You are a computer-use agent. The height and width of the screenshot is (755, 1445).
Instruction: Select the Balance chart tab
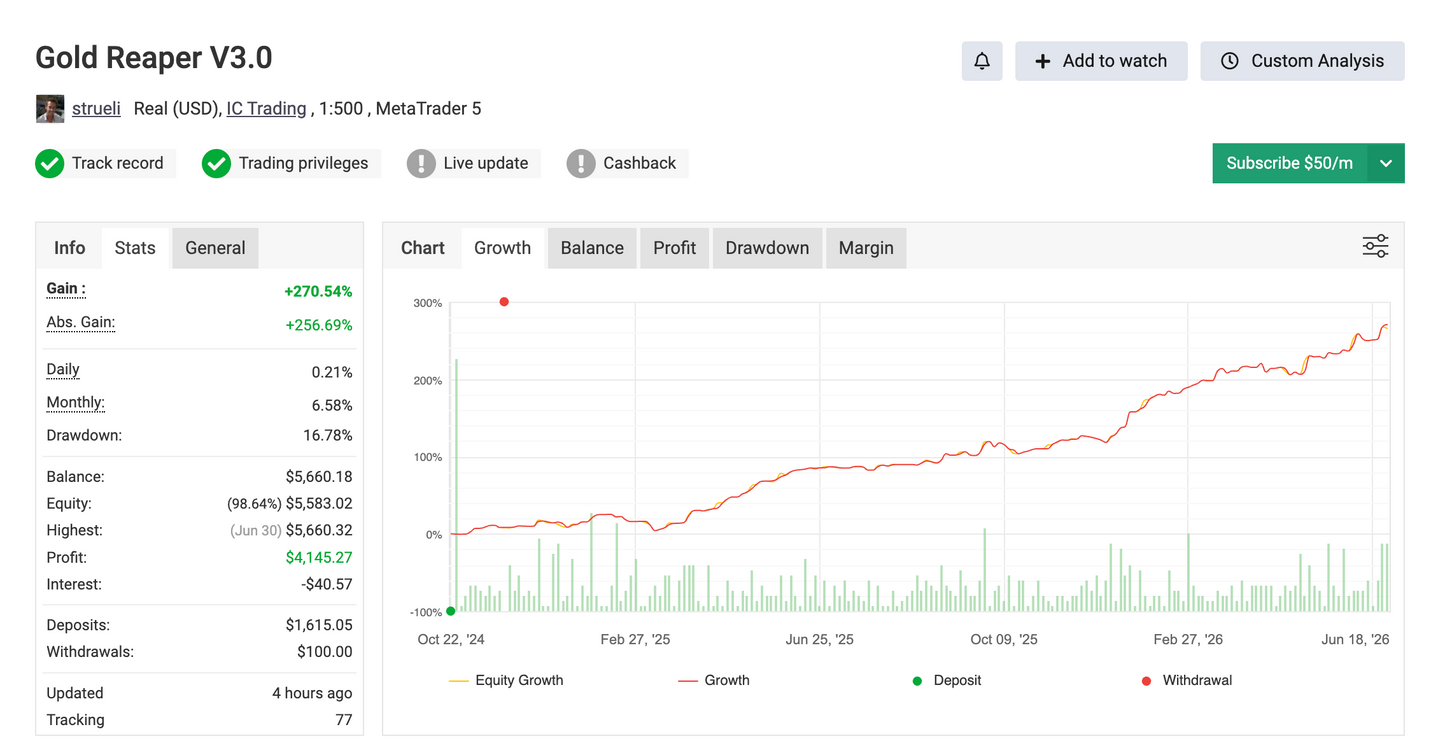tap(592, 248)
